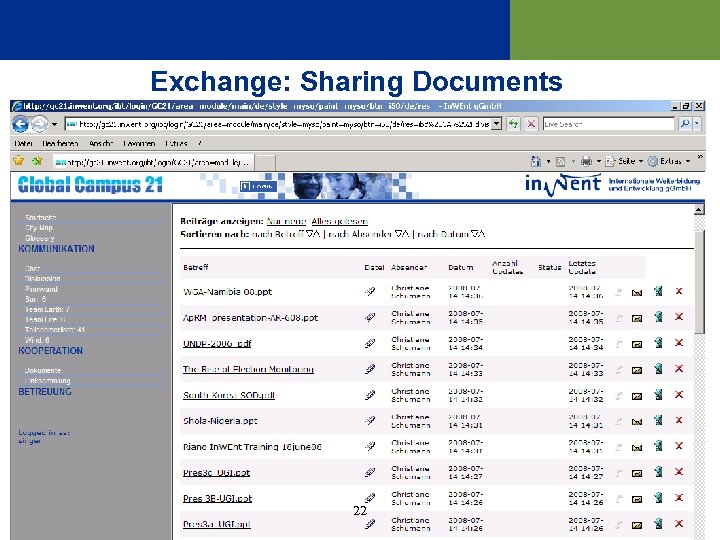Click the envelope icon in Pres3c_UGI.ppt row
Viewport: 720px width, 540px height.
tap(637, 473)
